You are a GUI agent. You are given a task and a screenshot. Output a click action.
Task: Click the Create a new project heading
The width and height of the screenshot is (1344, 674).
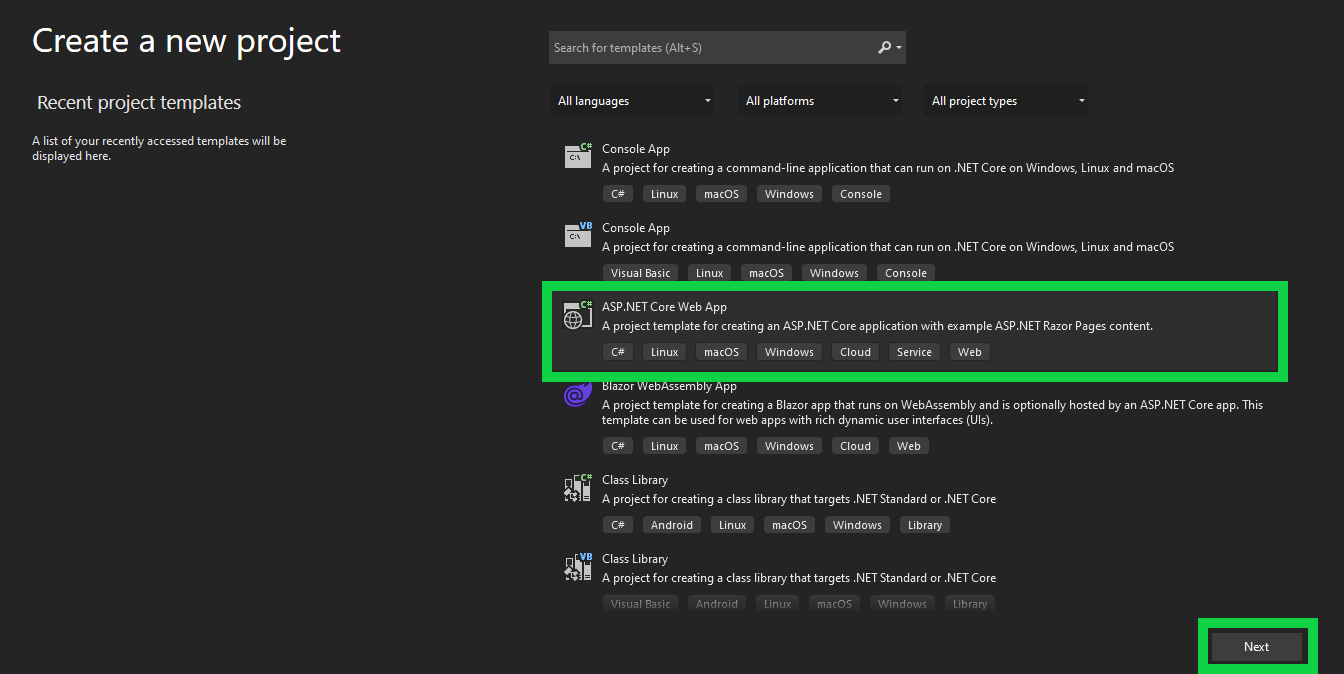(186, 41)
